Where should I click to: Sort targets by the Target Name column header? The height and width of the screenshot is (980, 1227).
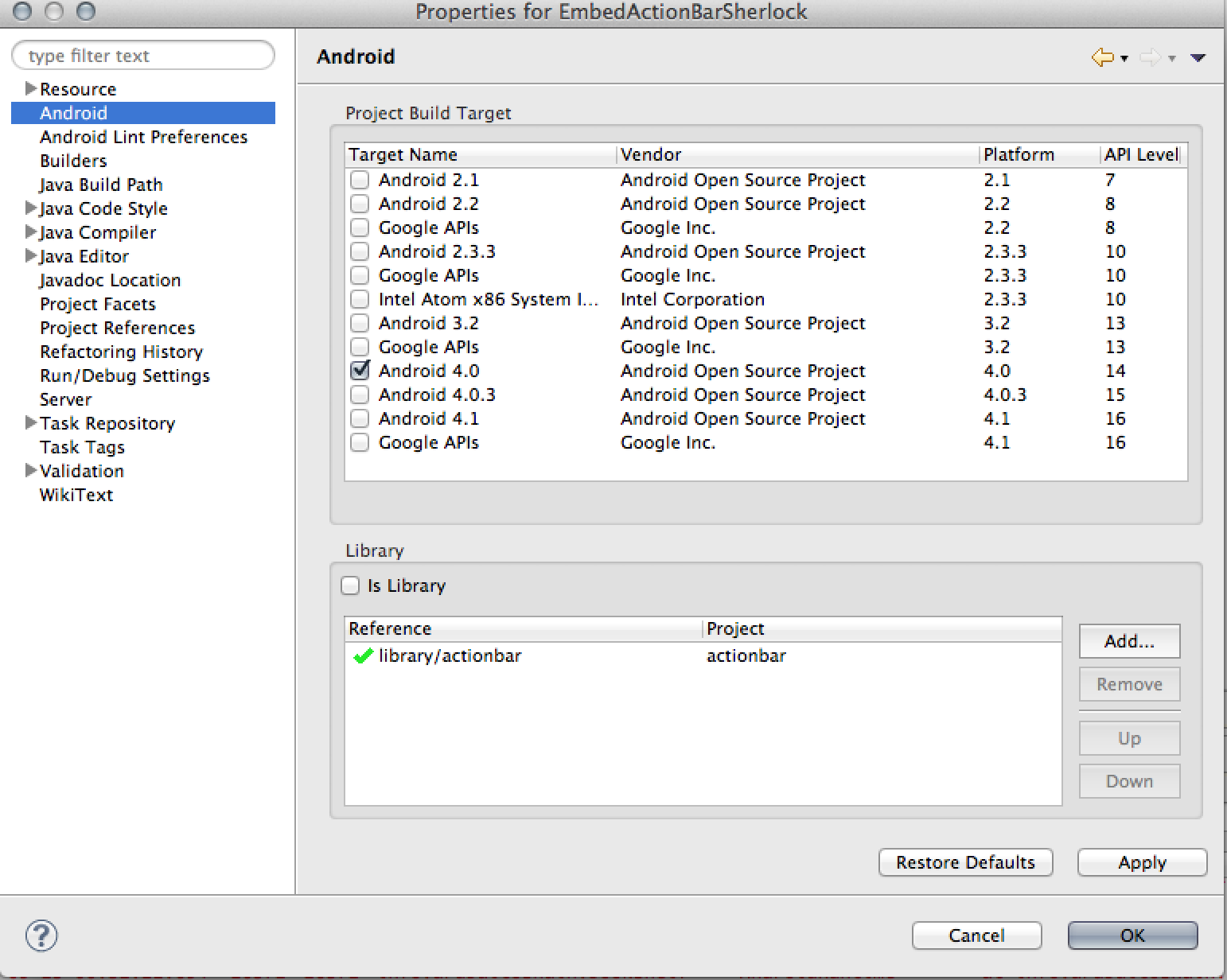click(481, 154)
